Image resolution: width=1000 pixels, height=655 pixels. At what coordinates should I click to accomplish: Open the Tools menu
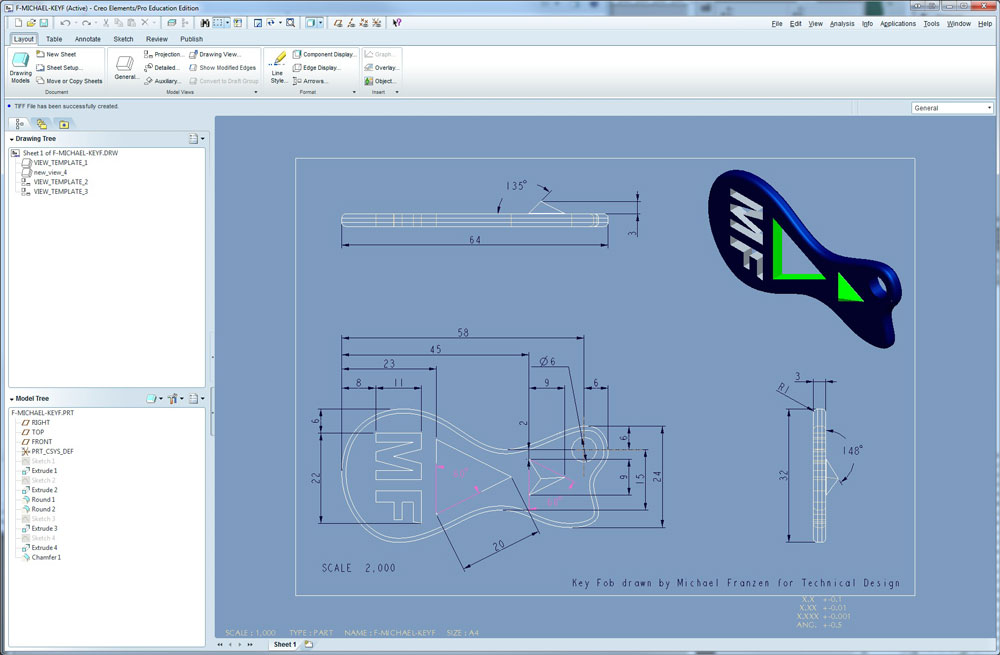point(931,24)
